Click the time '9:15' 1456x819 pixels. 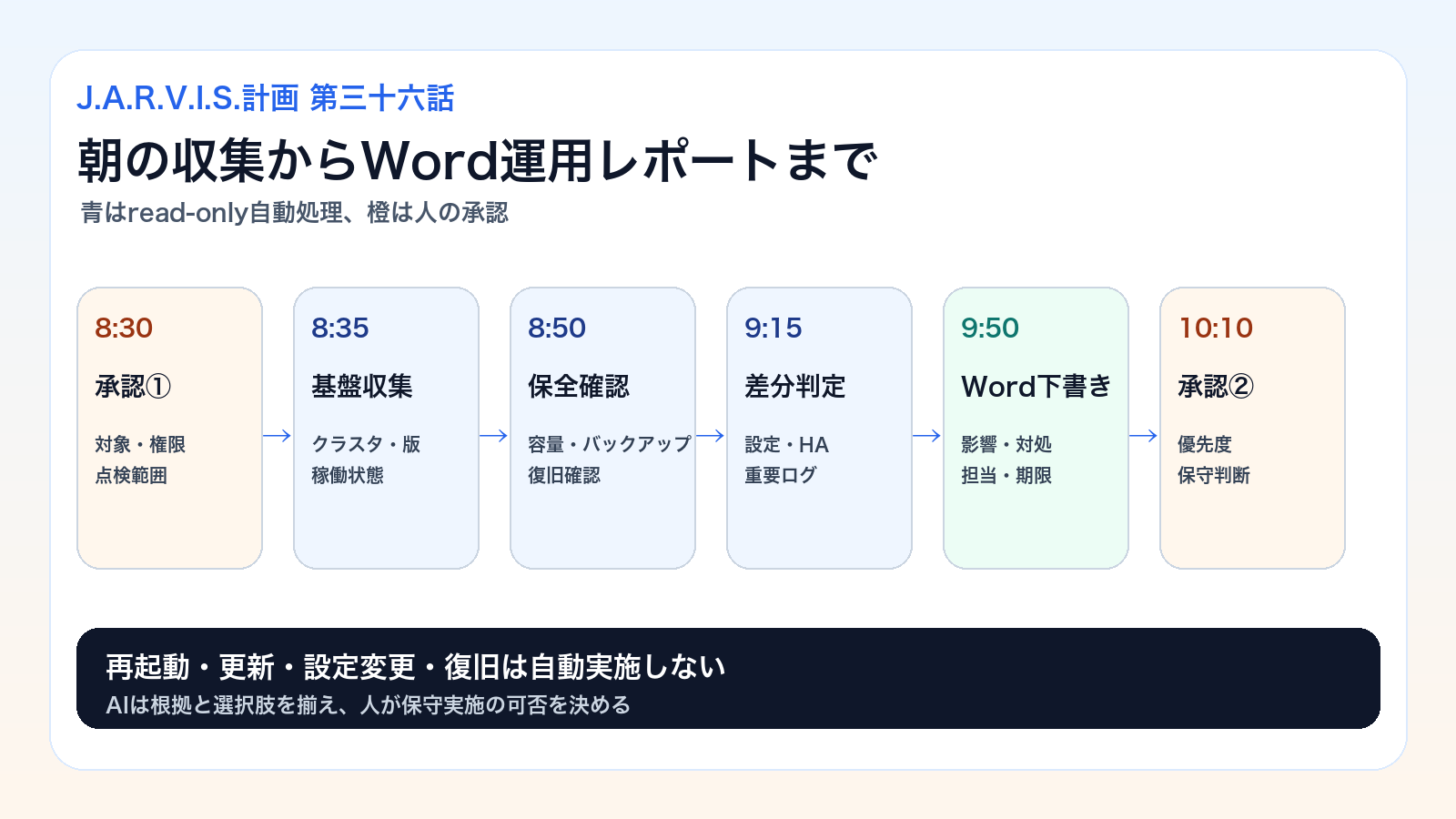[773, 328]
